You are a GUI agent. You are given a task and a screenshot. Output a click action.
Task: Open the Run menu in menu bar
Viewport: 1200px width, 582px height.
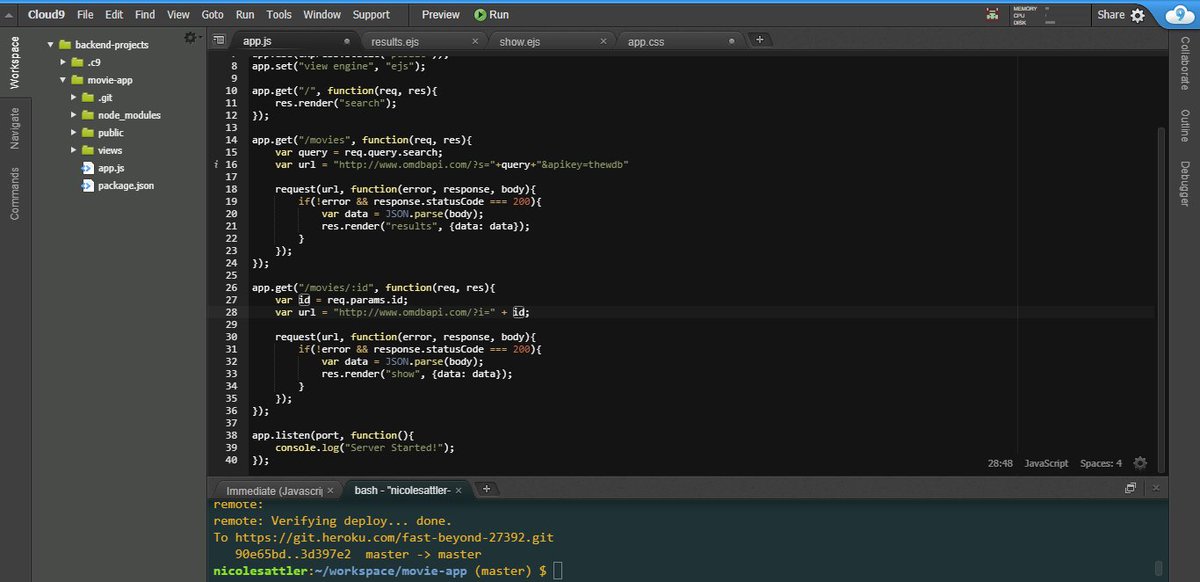tap(245, 15)
